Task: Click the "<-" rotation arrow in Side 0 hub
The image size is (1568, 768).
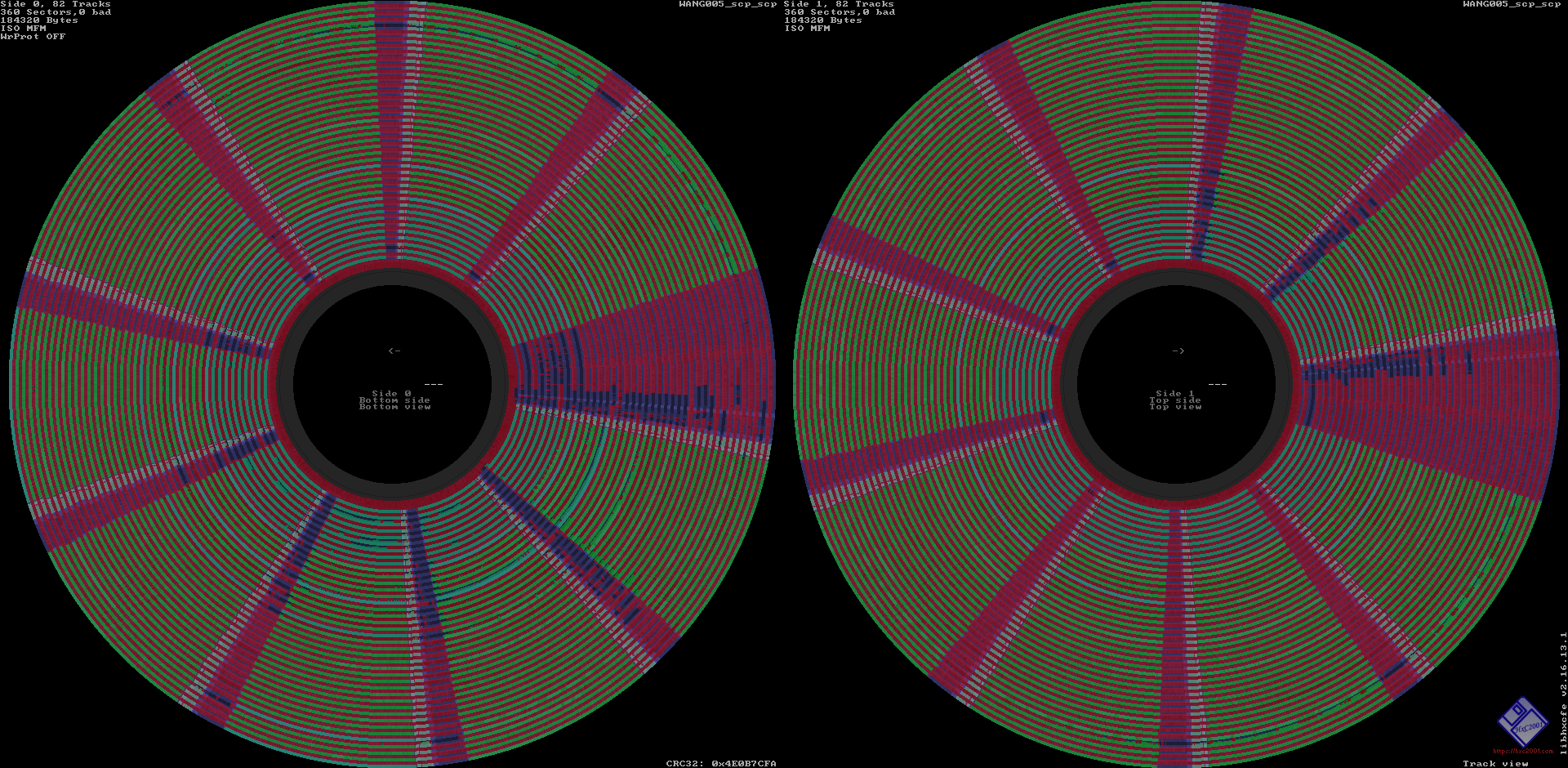Action: 394,351
